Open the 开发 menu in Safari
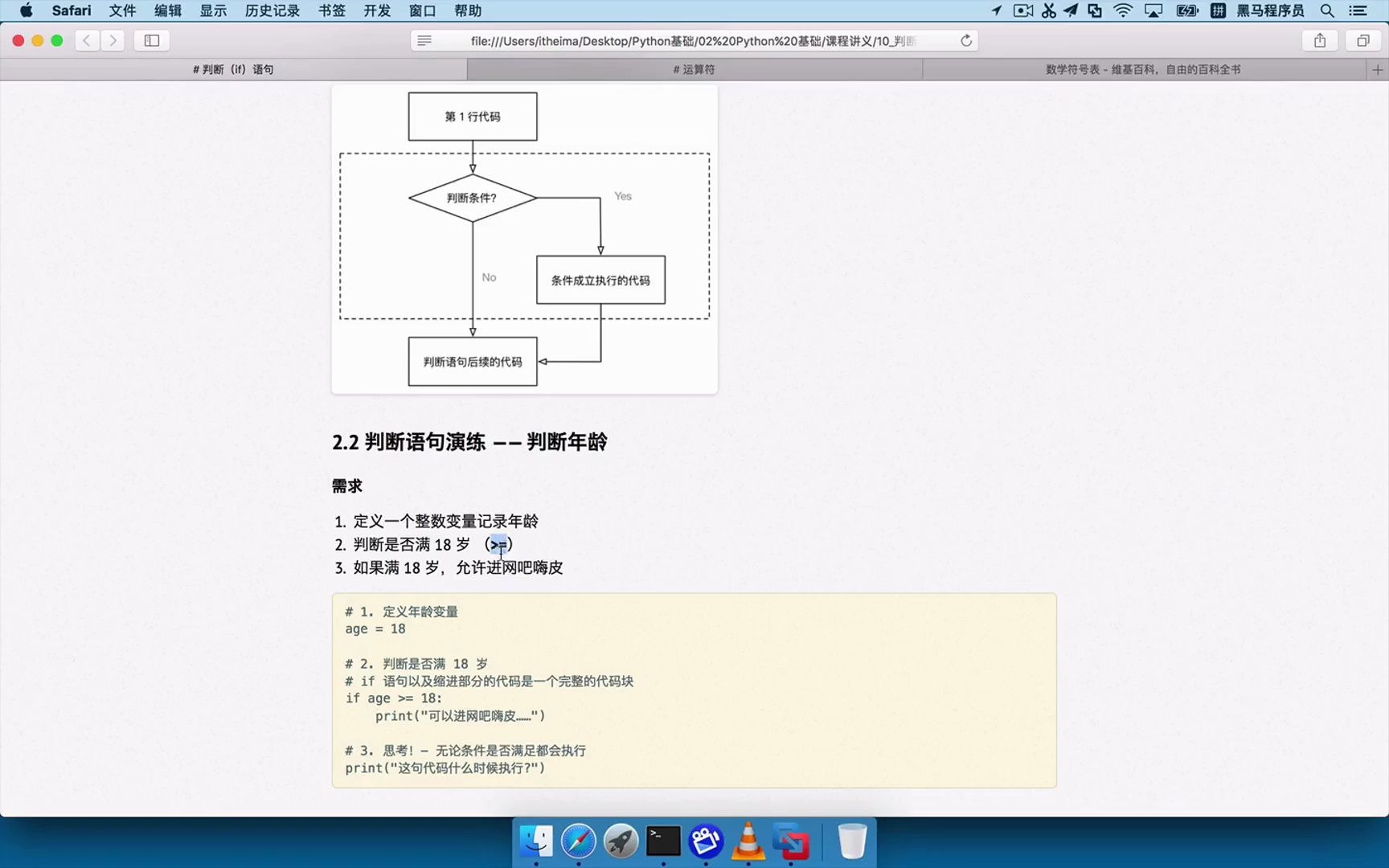Viewport: 1389px width, 868px height. pos(377,10)
